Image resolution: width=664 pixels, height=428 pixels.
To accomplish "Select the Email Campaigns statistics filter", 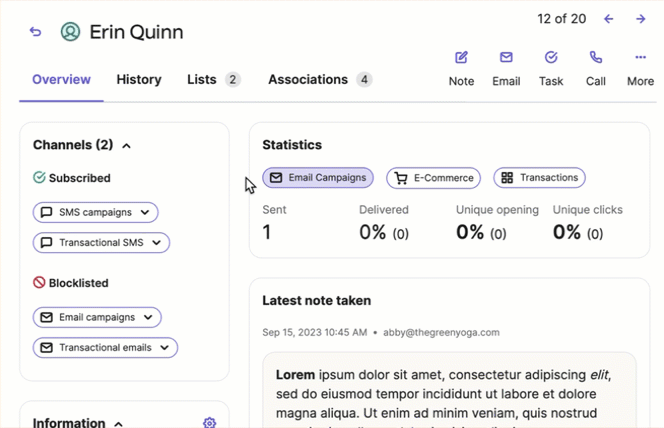I will click(318, 177).
